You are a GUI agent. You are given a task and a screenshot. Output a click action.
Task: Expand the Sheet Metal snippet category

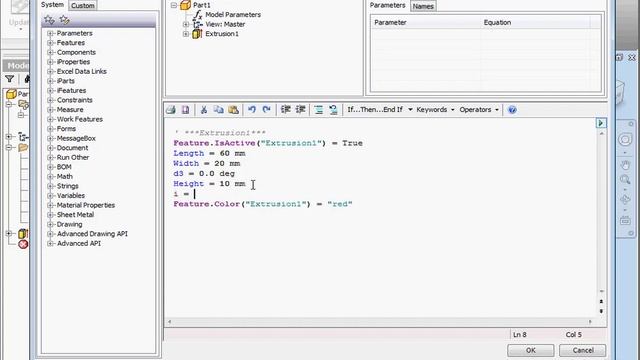(51, 215)
